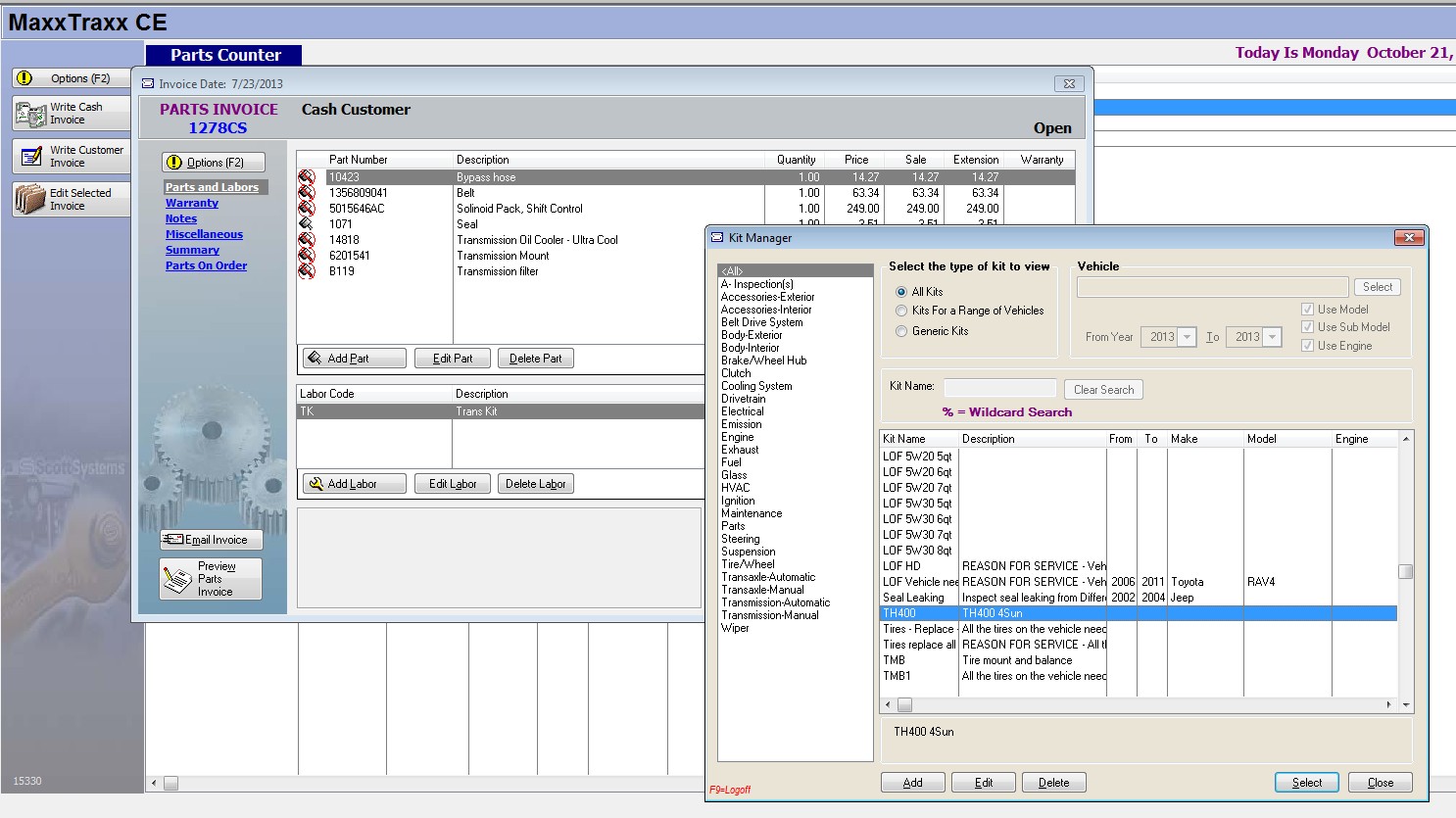Click Write Customer Invoice icon

(x=30, y=157)
